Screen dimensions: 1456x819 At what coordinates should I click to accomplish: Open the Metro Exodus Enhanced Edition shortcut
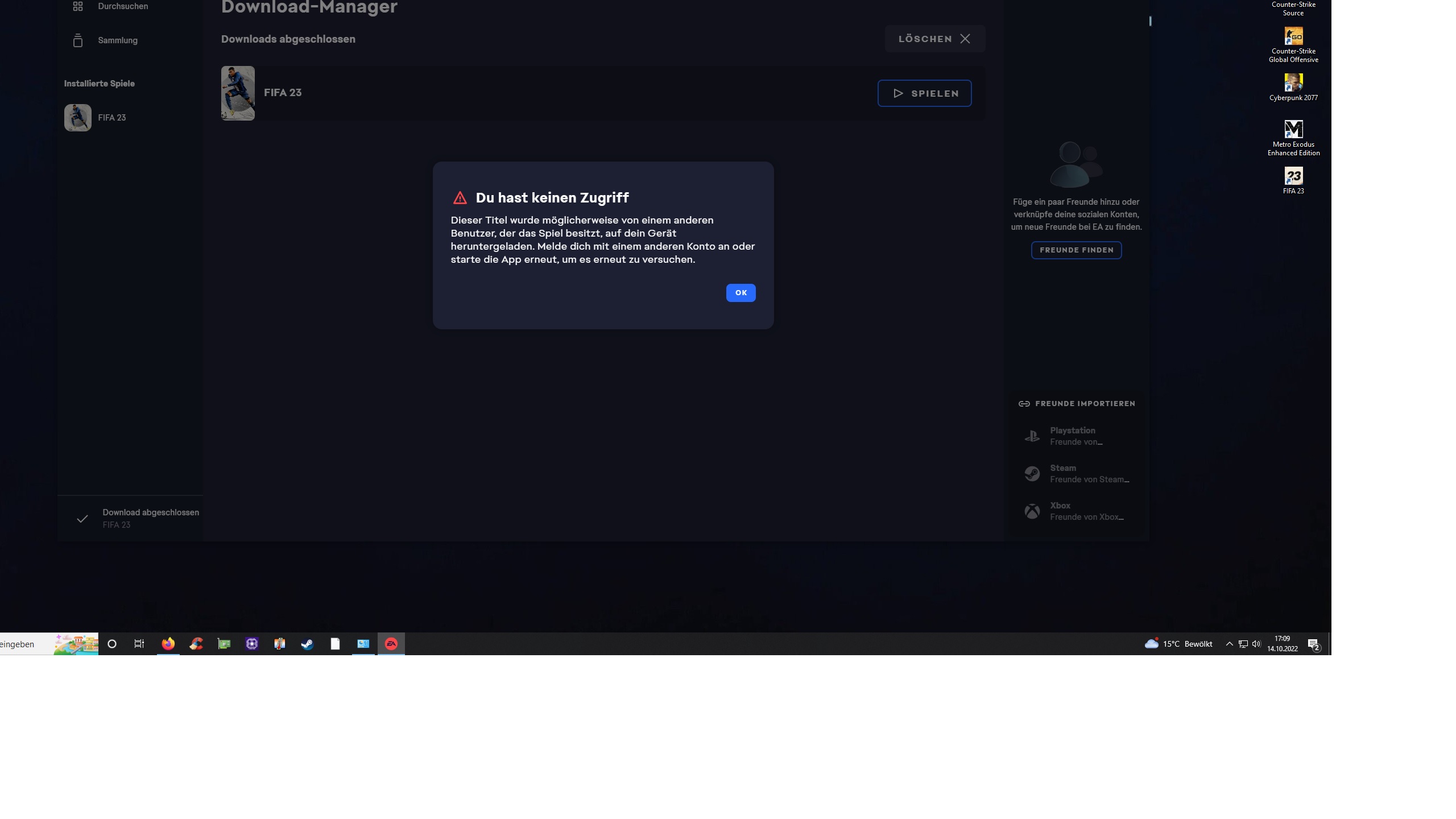click(x=1293, y=130)
